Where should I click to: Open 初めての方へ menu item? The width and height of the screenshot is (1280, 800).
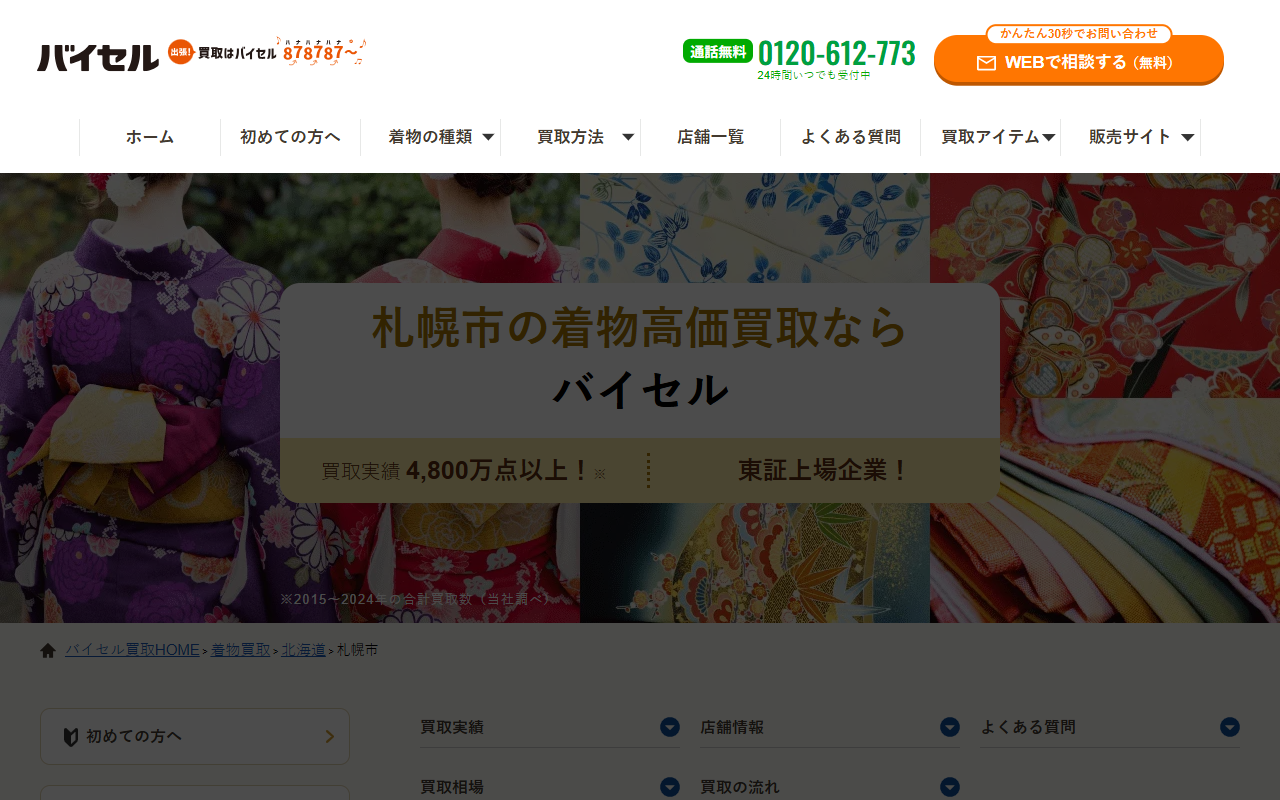[290, 137]
